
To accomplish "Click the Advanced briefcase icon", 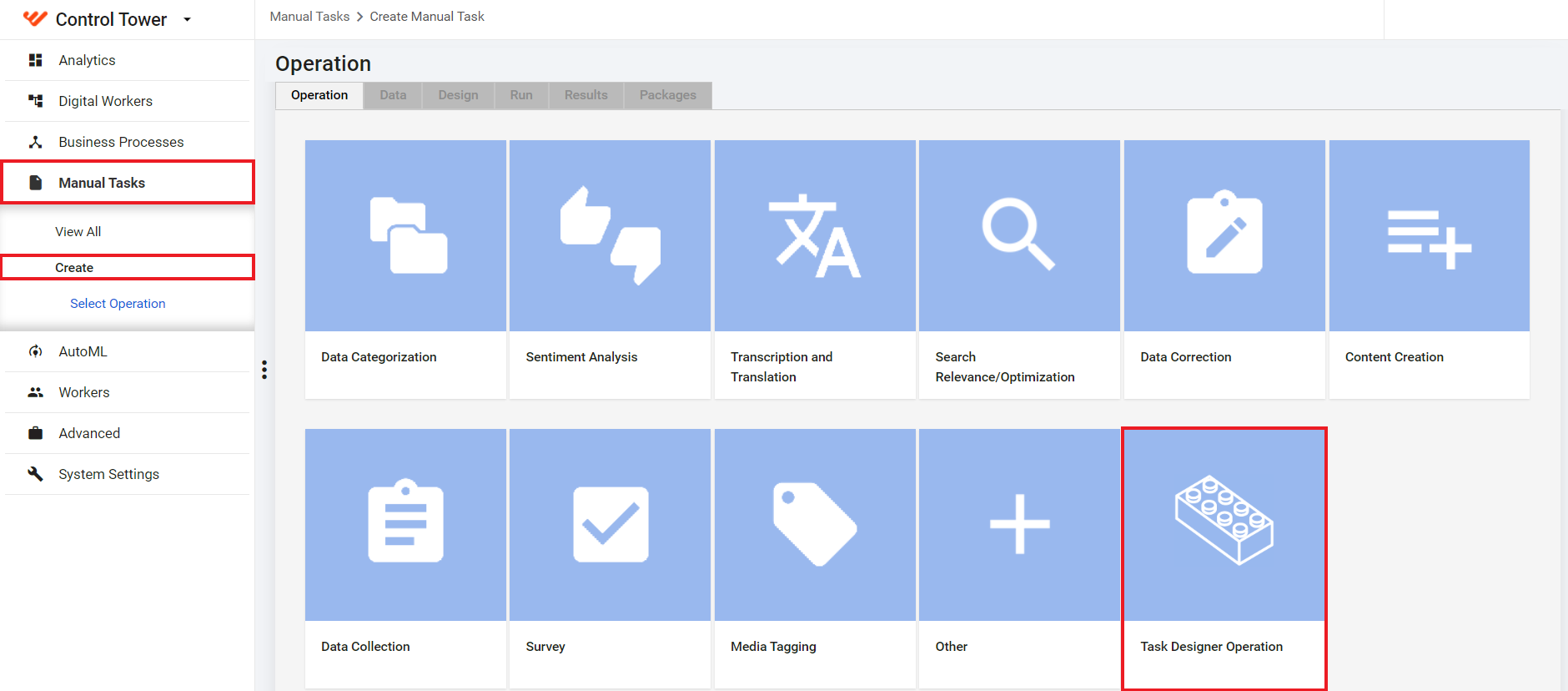I will tap(35, 433).
